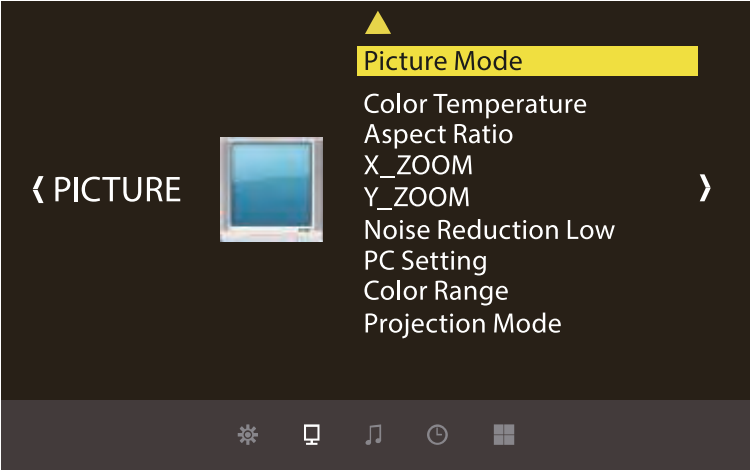
Task: Select the X_ZOOM setting
Action: [418, 165]
